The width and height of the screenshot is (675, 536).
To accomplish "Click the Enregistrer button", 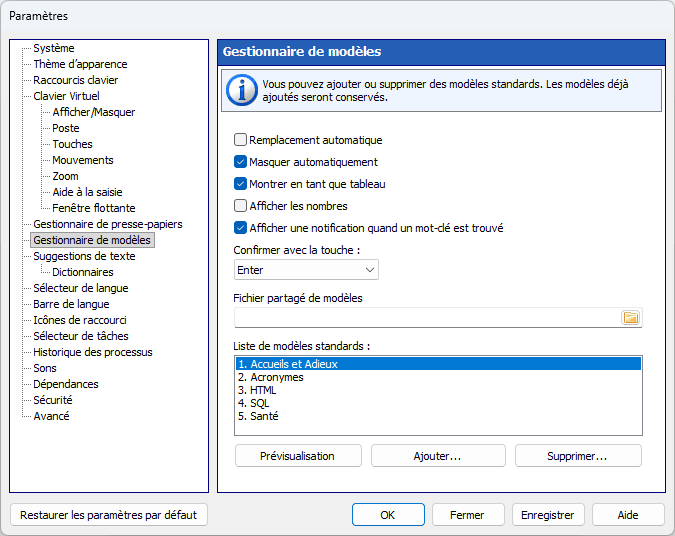I will click(x=548, y=515).
